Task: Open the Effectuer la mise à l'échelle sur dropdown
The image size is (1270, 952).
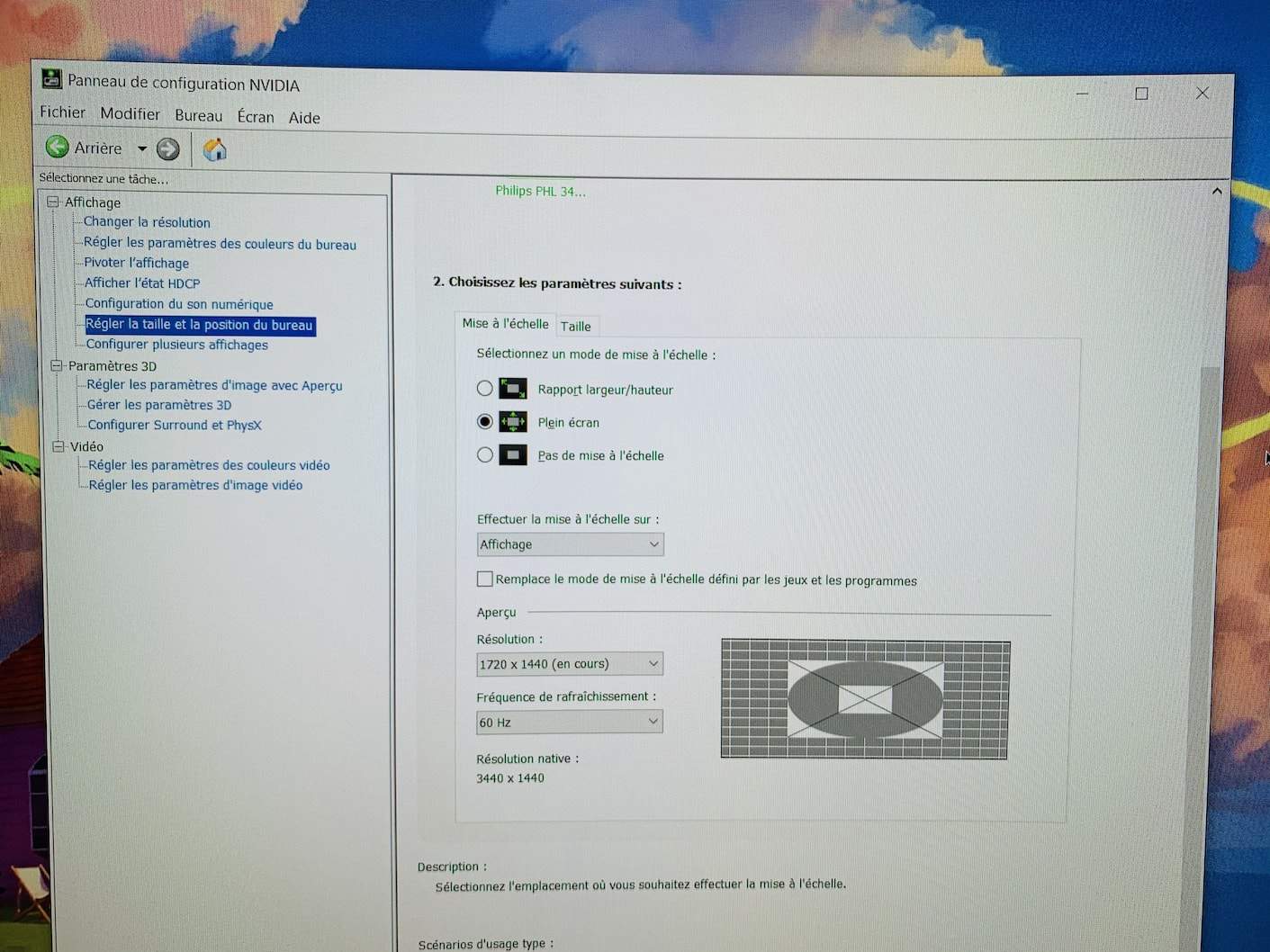Action: [x=570, y=544]
